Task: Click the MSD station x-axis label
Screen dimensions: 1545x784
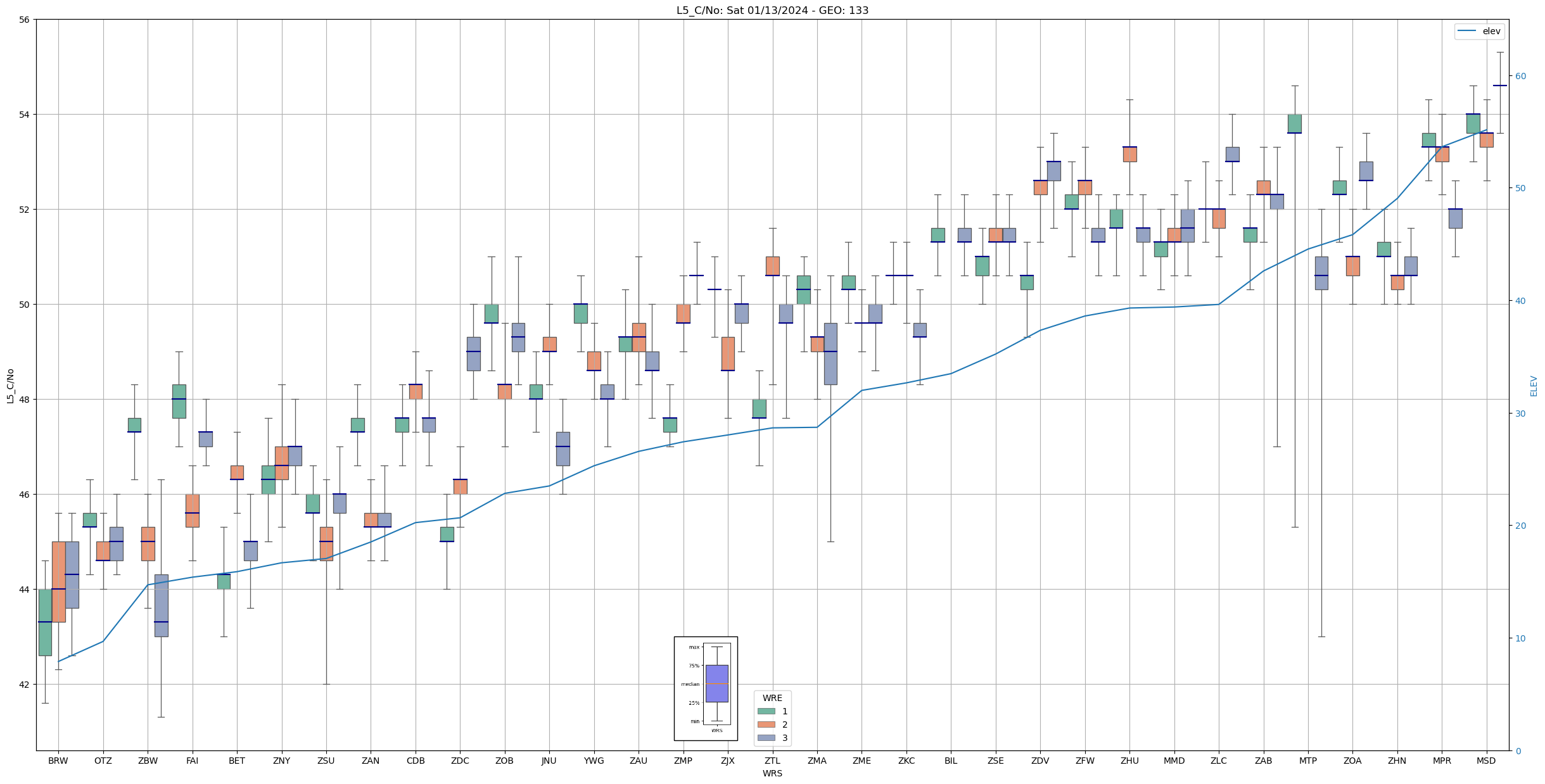Action: pos(1485,761)
